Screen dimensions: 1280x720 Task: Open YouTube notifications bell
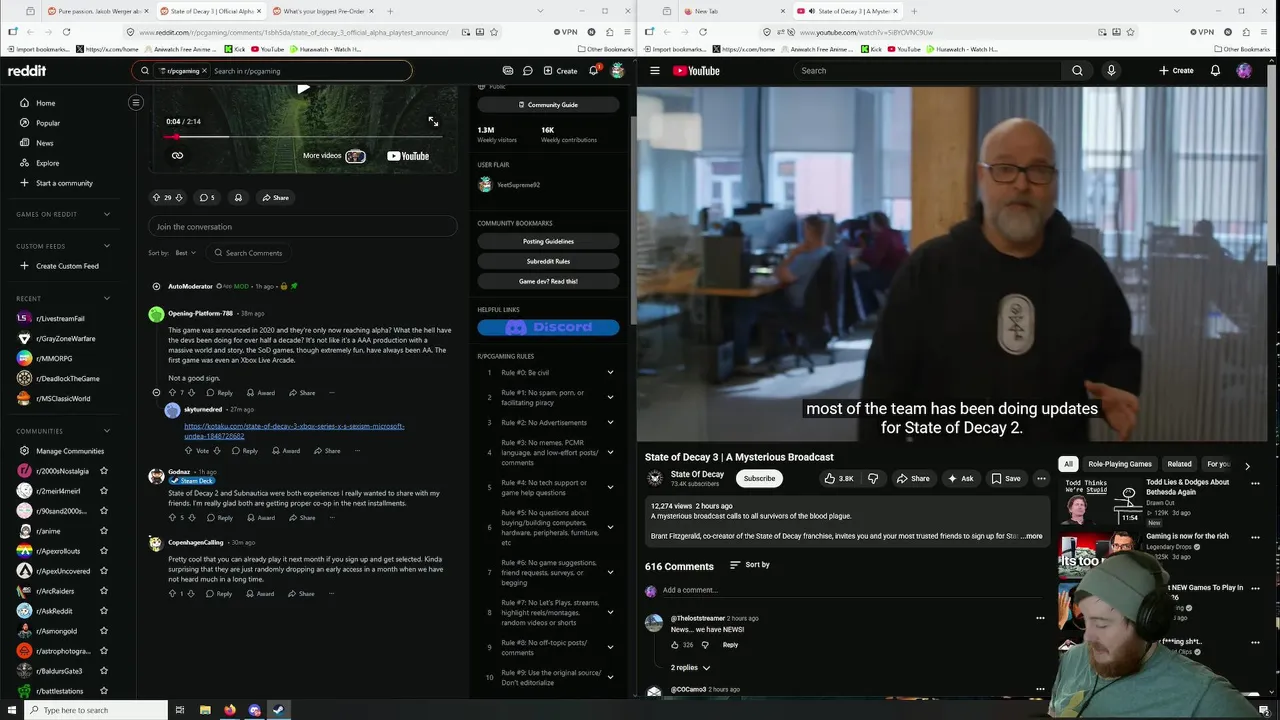[1215, 71]
